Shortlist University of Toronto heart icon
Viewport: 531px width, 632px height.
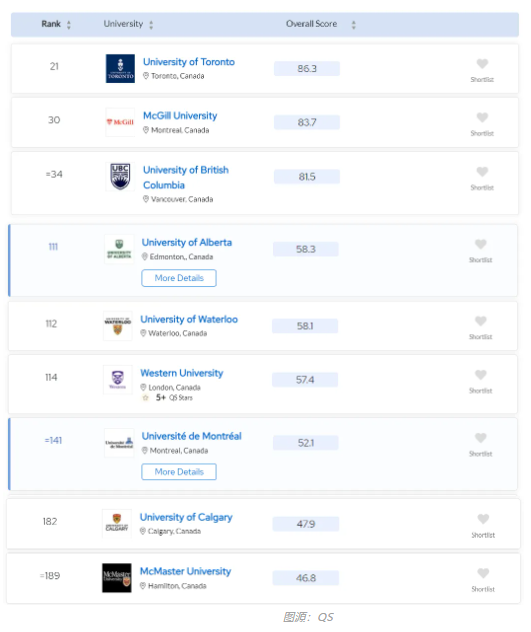tap(482, 64)
